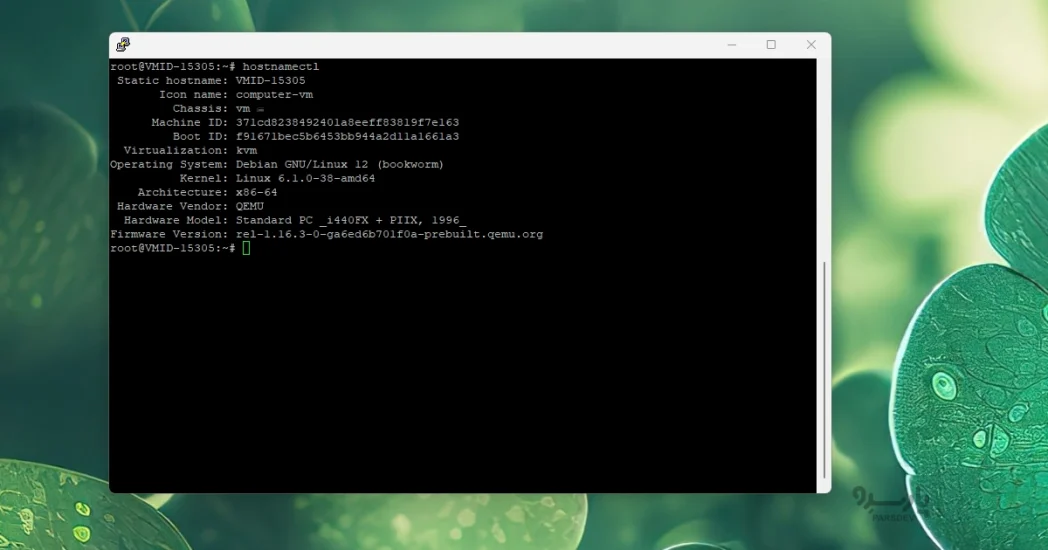The height and width of the screenshot is (550, 1048).
Task: Click the empty title bar area
Action: 420,45
